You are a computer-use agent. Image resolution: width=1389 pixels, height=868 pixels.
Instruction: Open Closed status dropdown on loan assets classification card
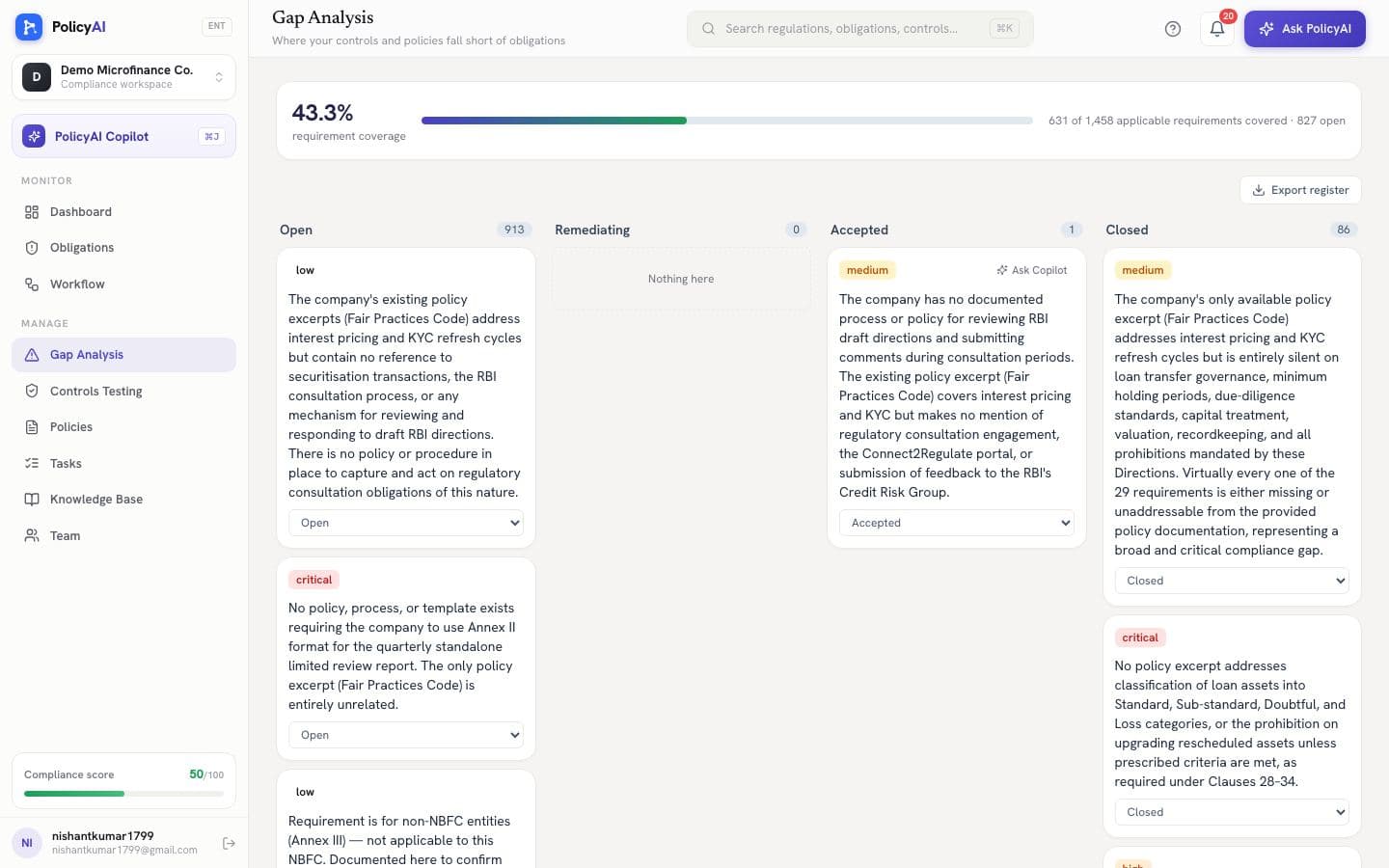[1232, 812]
